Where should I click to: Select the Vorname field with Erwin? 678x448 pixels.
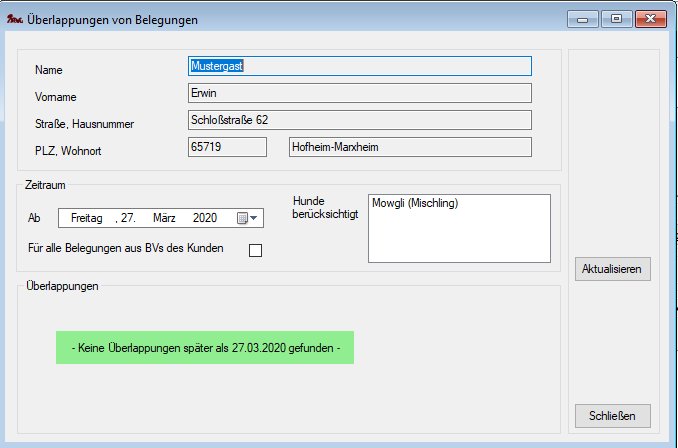359,94
